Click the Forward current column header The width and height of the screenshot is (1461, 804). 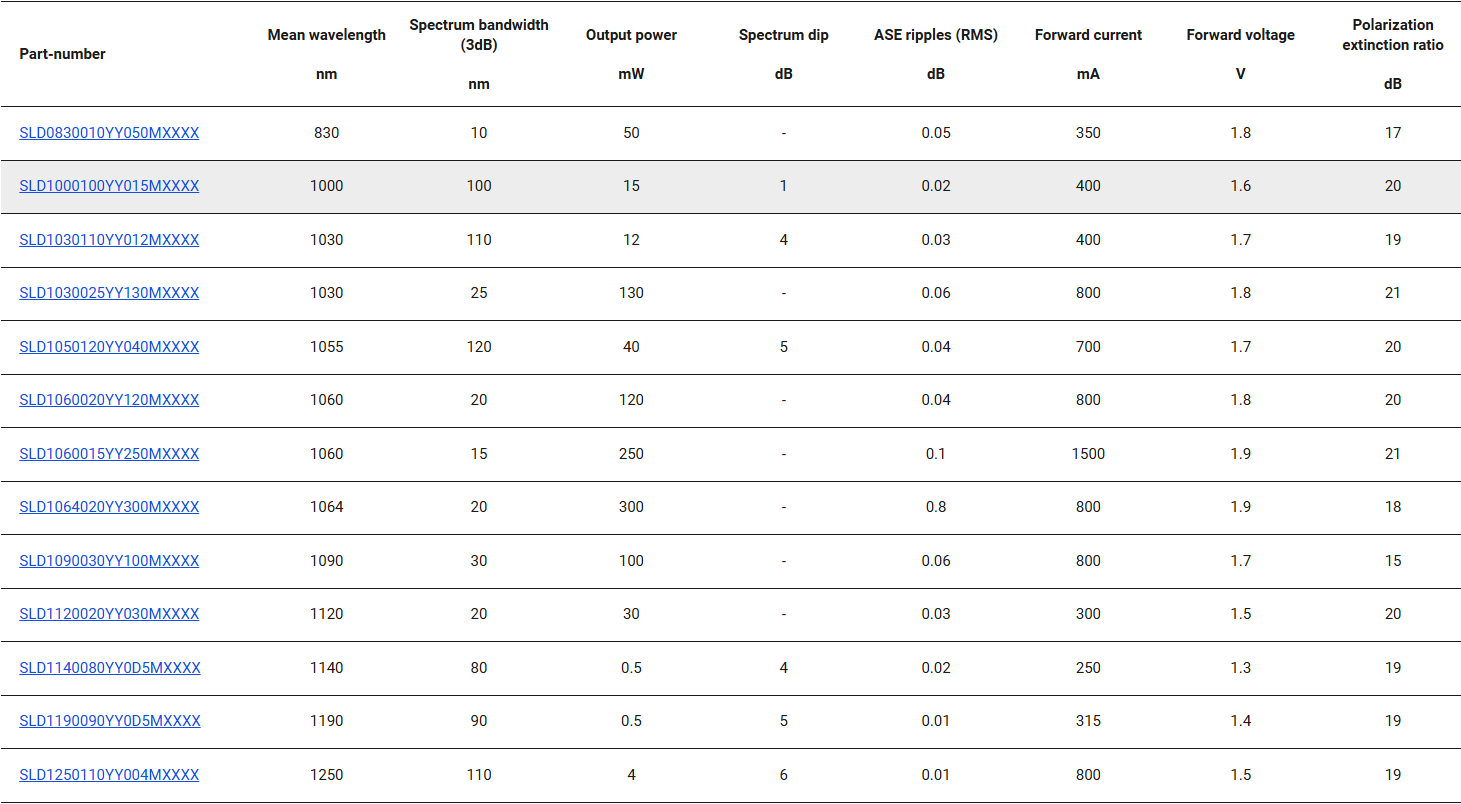pyautogui.click(x=1088, y=35)
